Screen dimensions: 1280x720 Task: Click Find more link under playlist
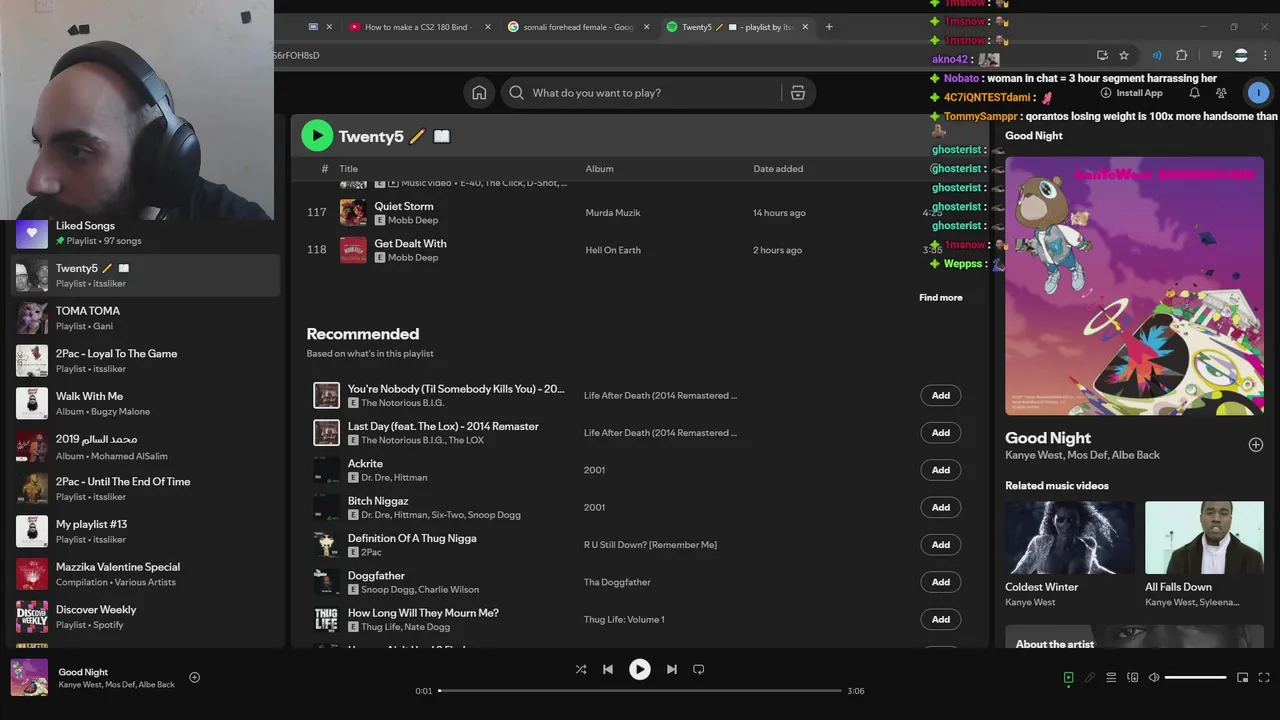point(940,297)
